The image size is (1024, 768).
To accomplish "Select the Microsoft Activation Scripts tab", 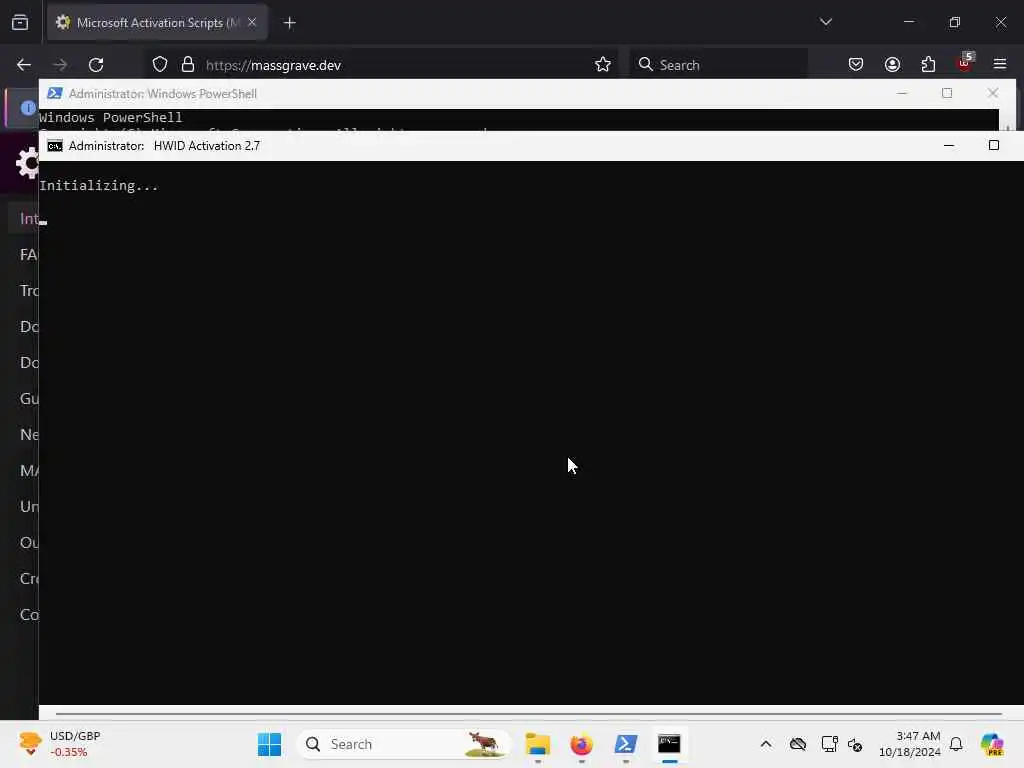I will [157, 23].
